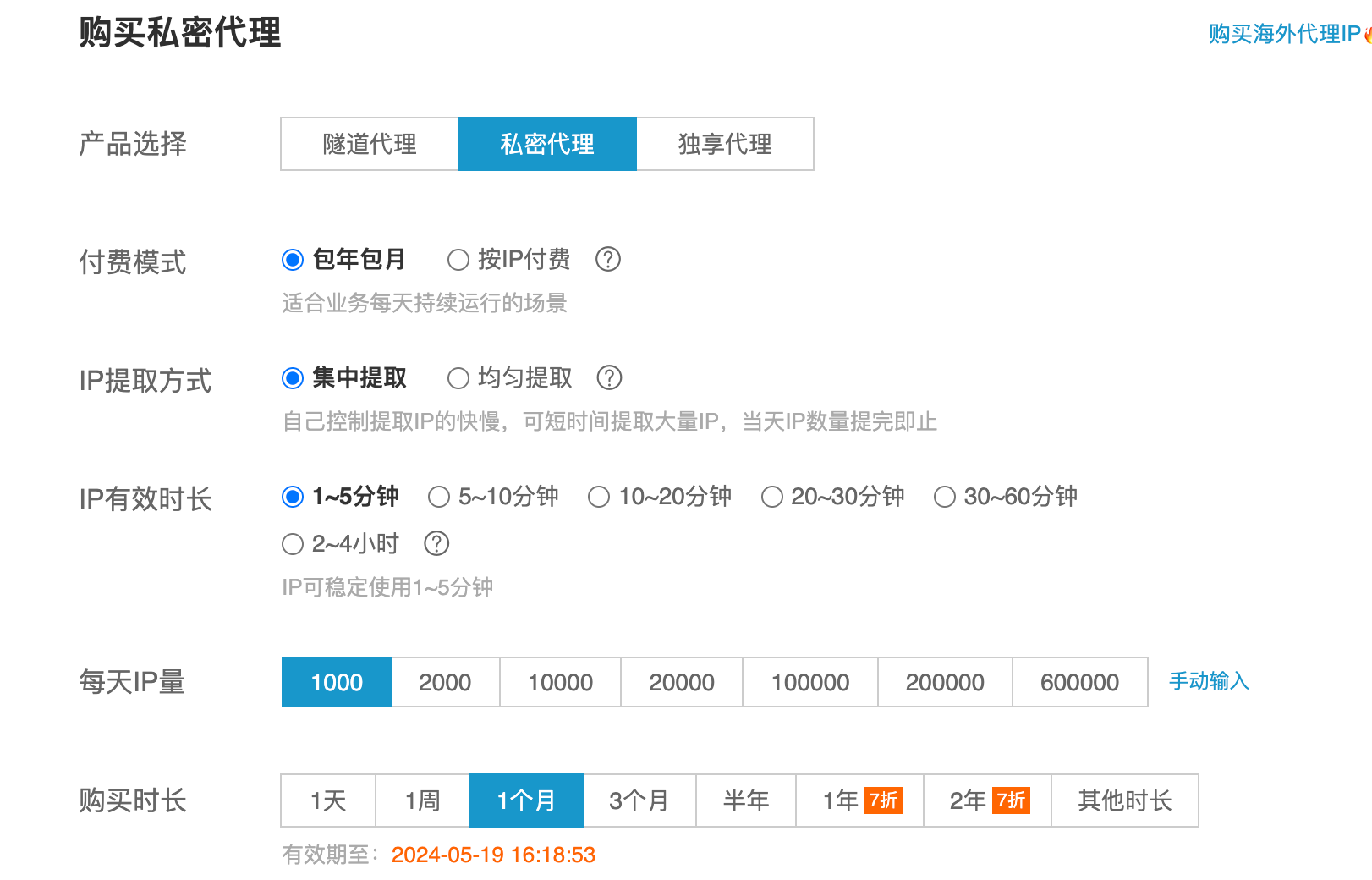Choose 3个月 purchase duration

click(639, 800)
